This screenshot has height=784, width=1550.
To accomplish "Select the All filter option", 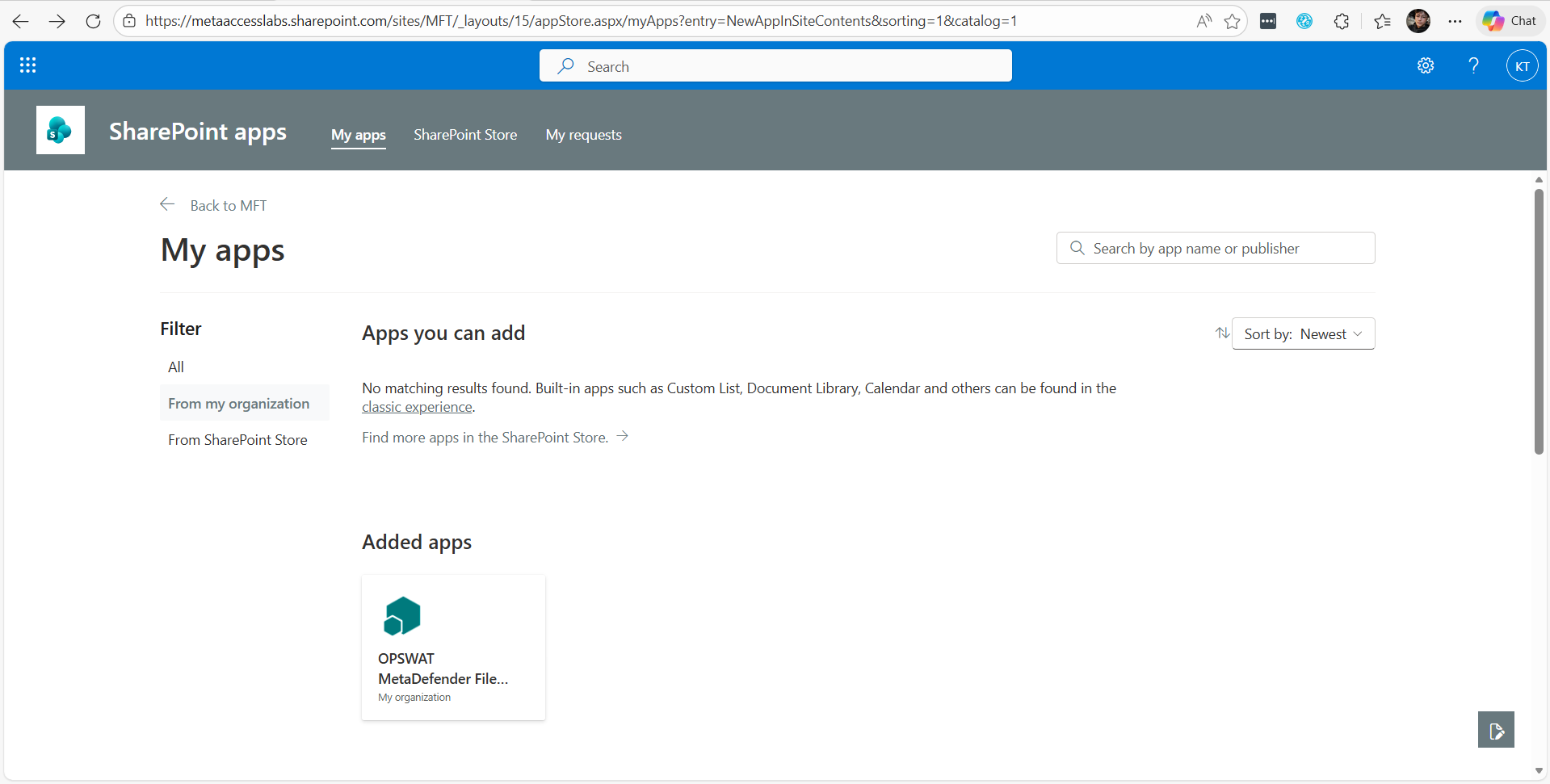I will [176, 367].
